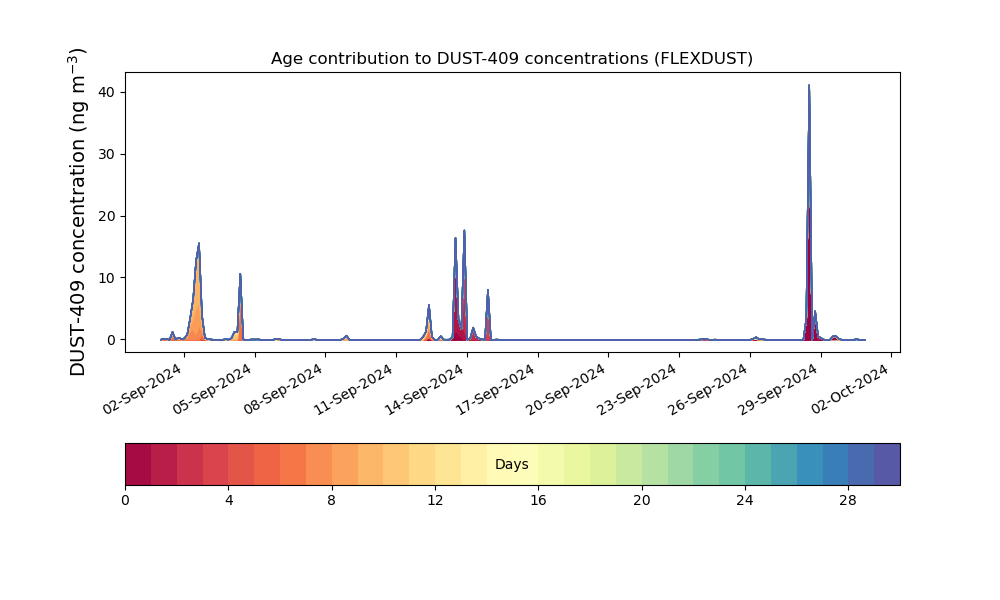Click the y-axis tick label 10
Viewport: 1000px width, 600px height.
(x=107, y=278)
